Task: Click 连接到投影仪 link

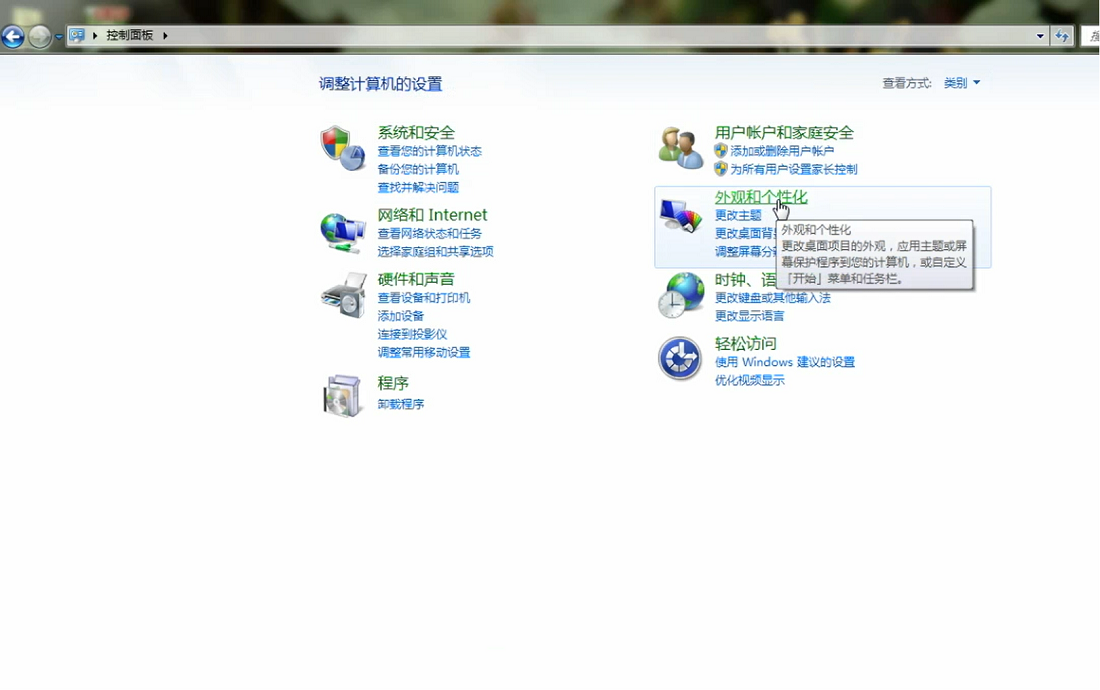Action: click(412, 334)
